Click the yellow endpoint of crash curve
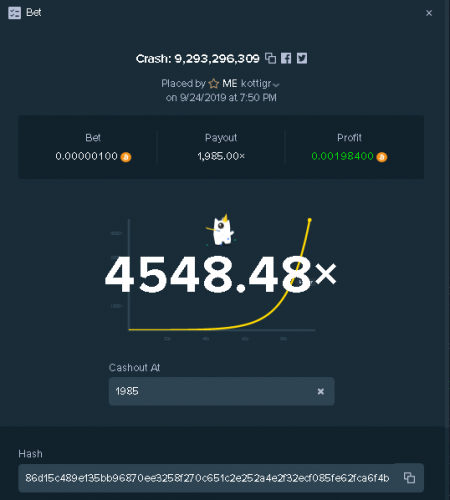 click(310, 220)
